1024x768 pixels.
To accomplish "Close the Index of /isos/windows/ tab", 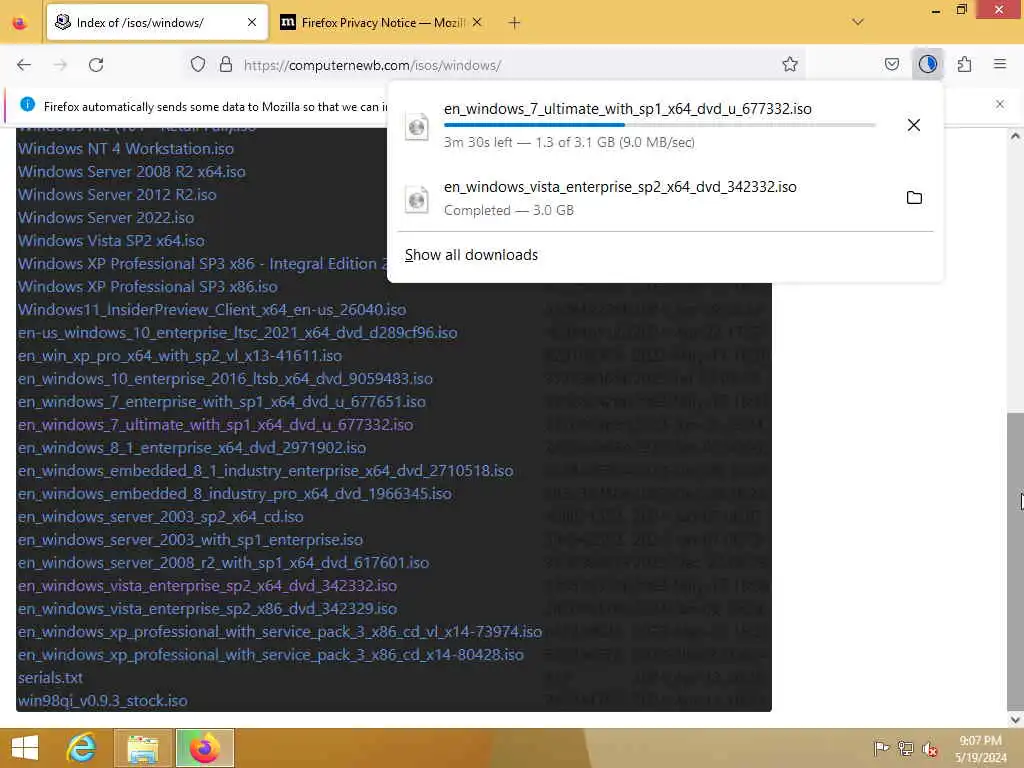I will click(x=252, y=22).
